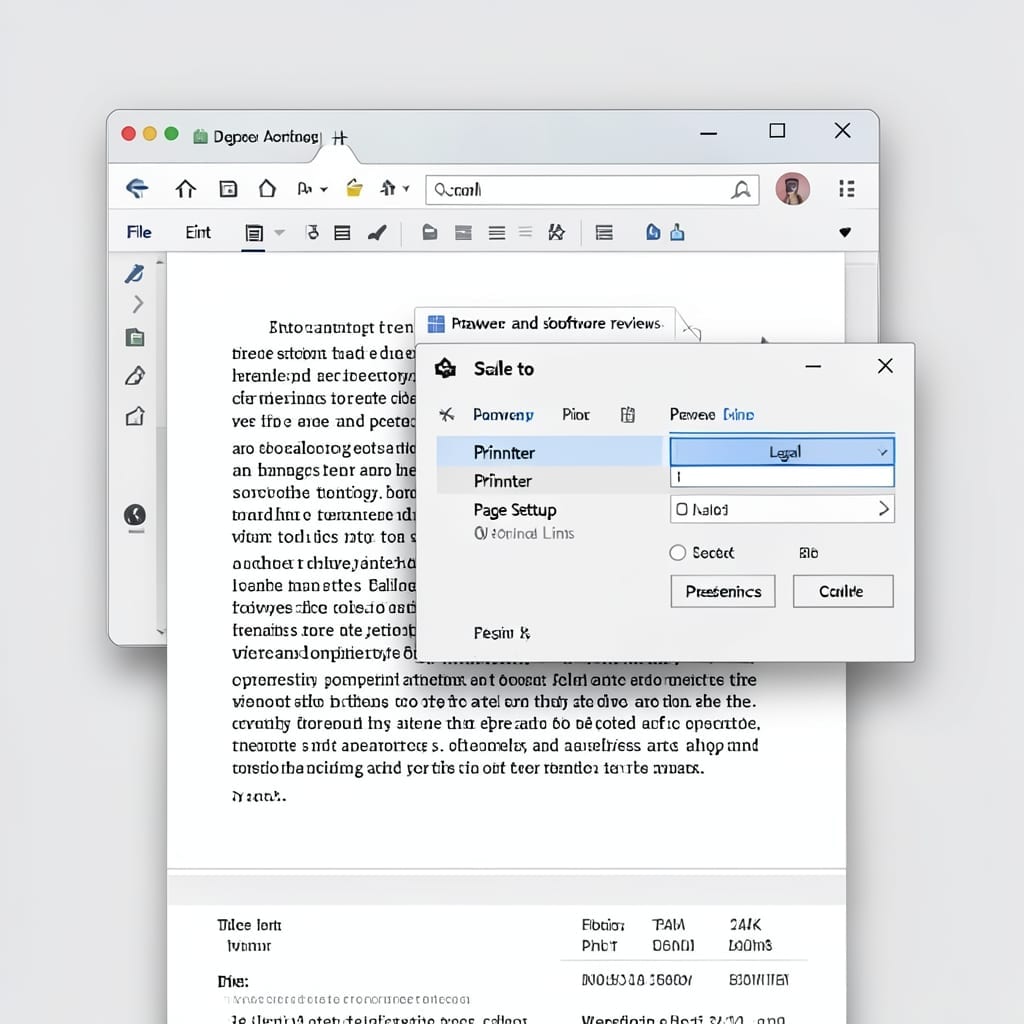
Task: Click the back arrow in navigation bar
Action: (137, 189)
